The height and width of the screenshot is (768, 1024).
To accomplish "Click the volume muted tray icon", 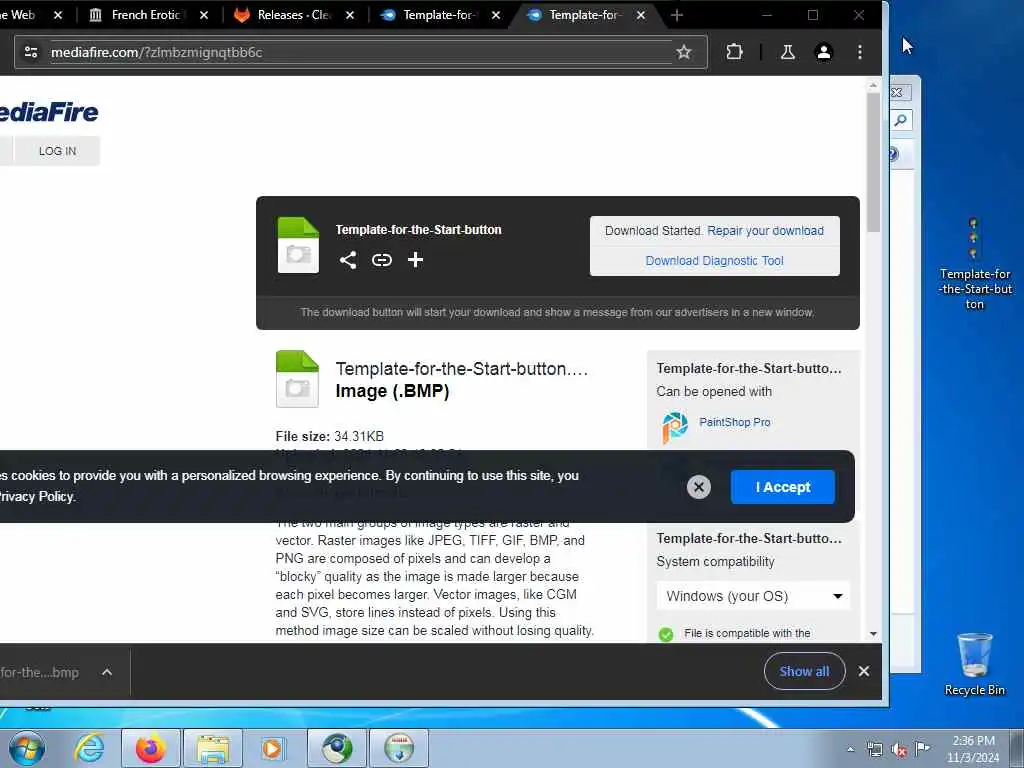I will click(899, 750).
